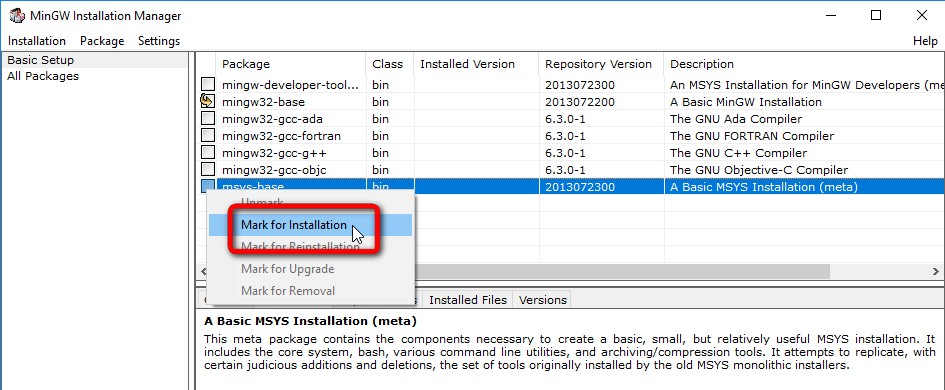Viewport: 945px width, 390px height.
Task: Select the mingw32-gcc-g++ package name
Action: [x=274, y=153]
